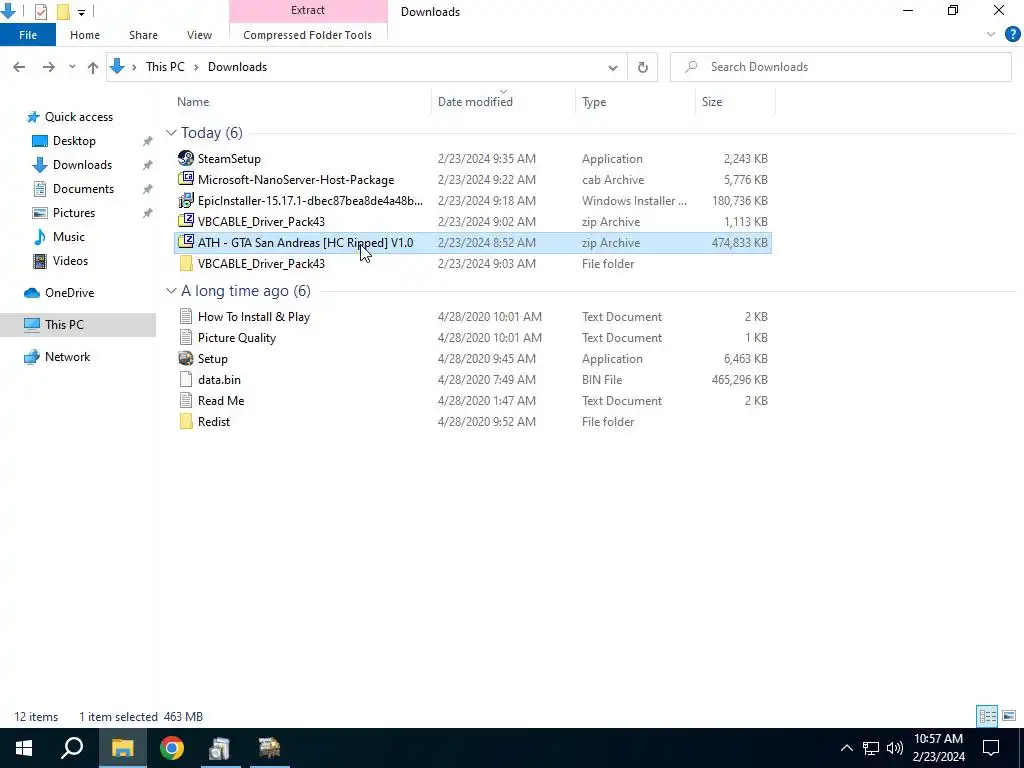Open taskbar Search magnifier
The image size is (1024, 768).
coord(72,748)
